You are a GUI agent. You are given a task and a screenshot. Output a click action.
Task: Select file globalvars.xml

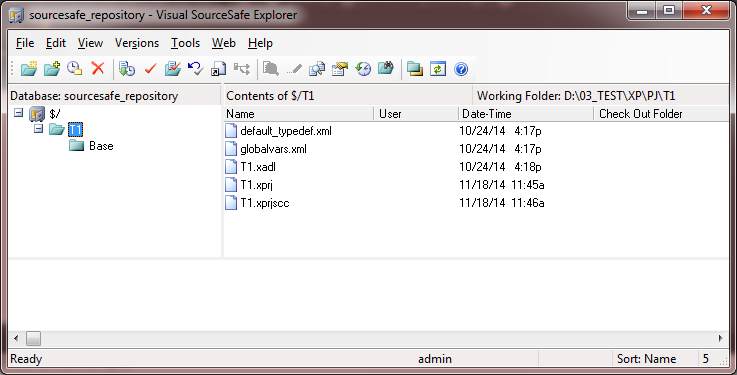(x=273, y=149)
